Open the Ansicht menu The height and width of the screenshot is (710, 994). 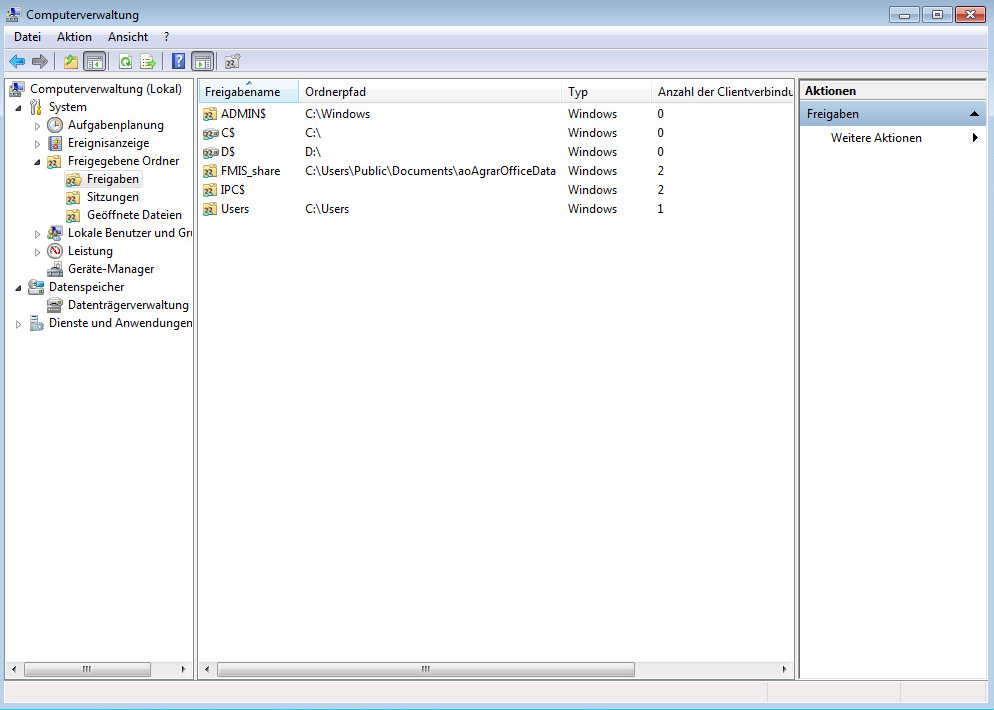[x=127, y=37]
